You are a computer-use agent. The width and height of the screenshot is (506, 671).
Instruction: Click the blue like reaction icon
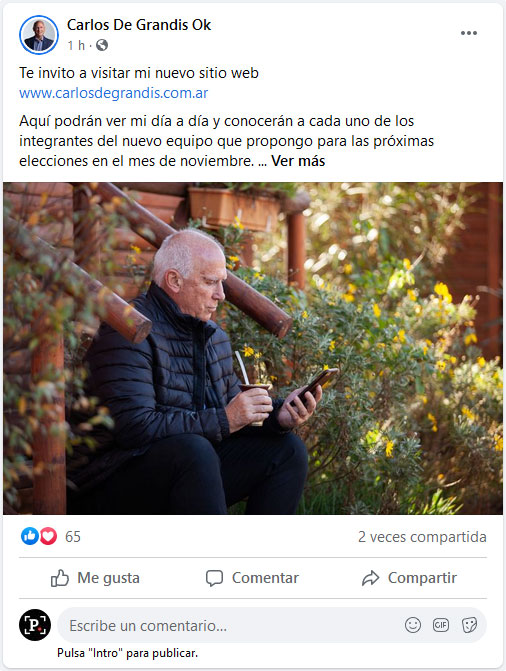(30, 536)
